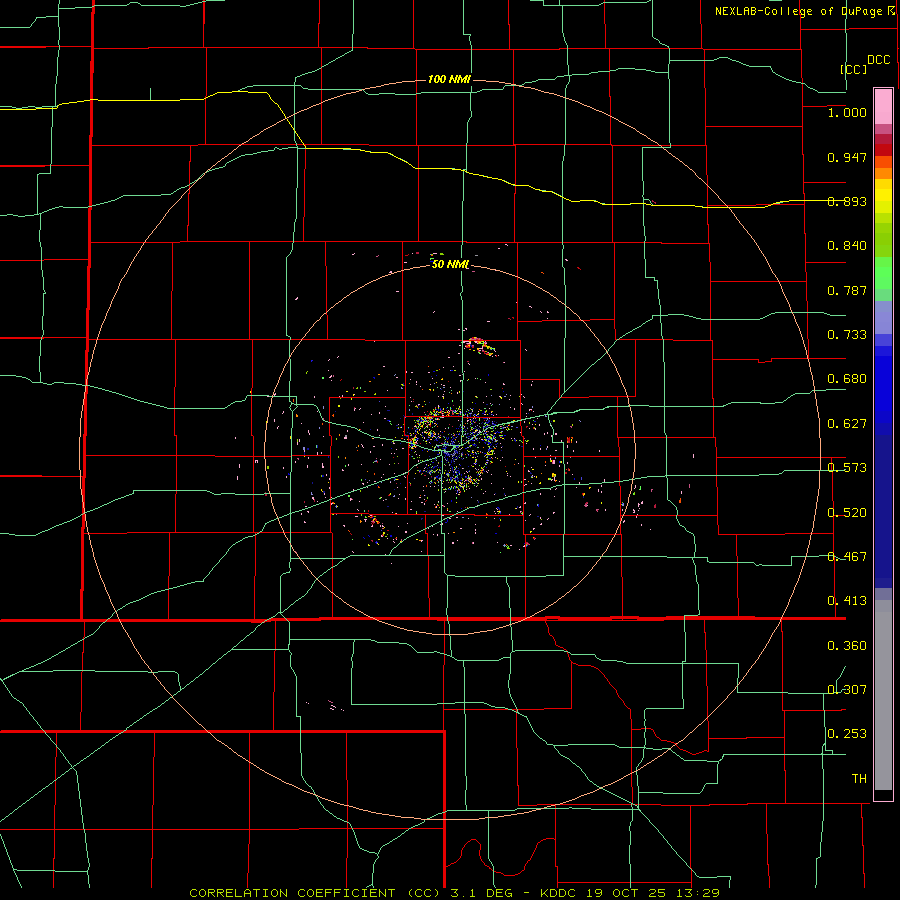The height and width of the screenshot is (900, 900).
Task: Select the 0.733 scale value
Action: pos(847,335)
